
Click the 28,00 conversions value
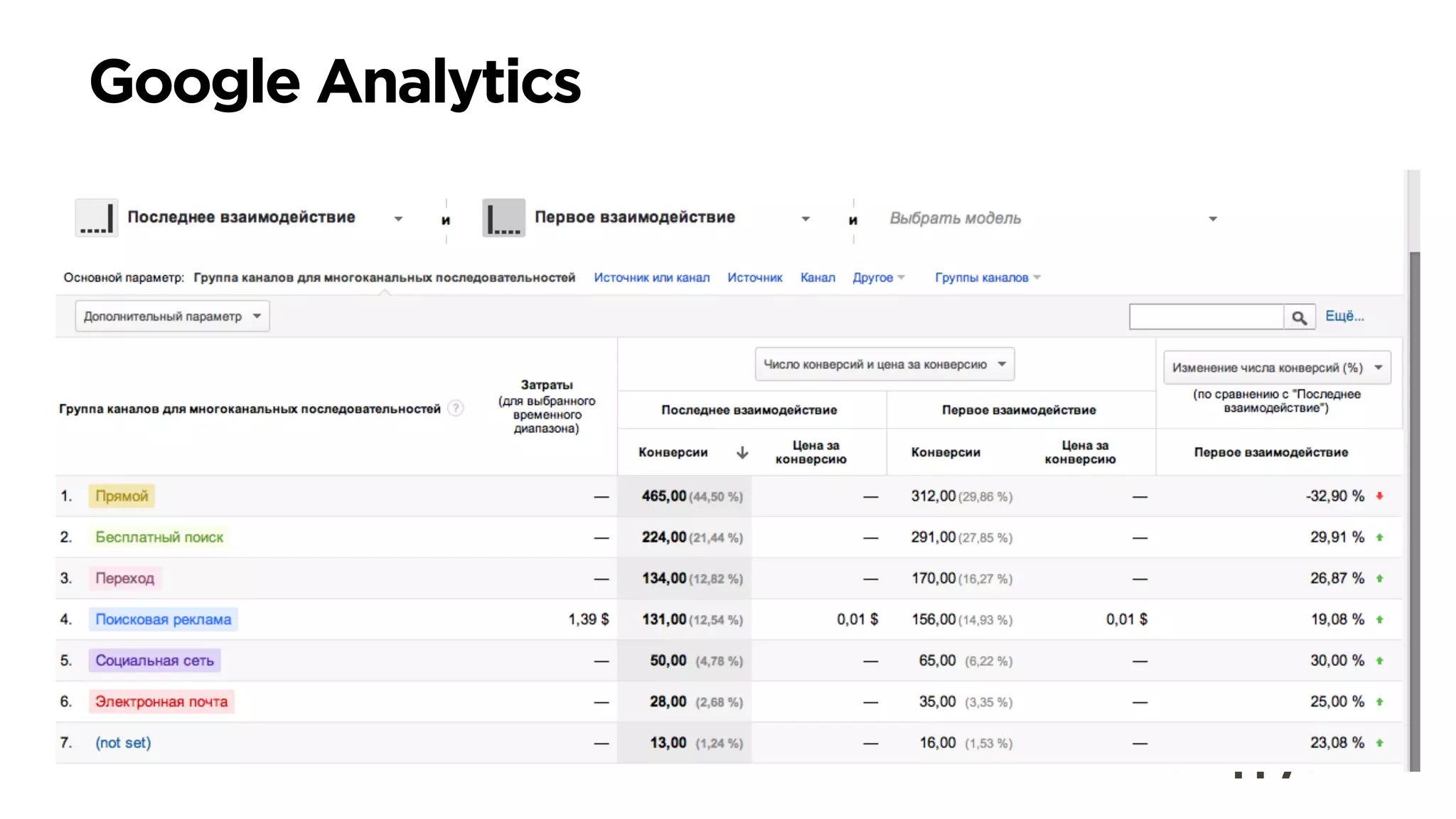[668, 702]
